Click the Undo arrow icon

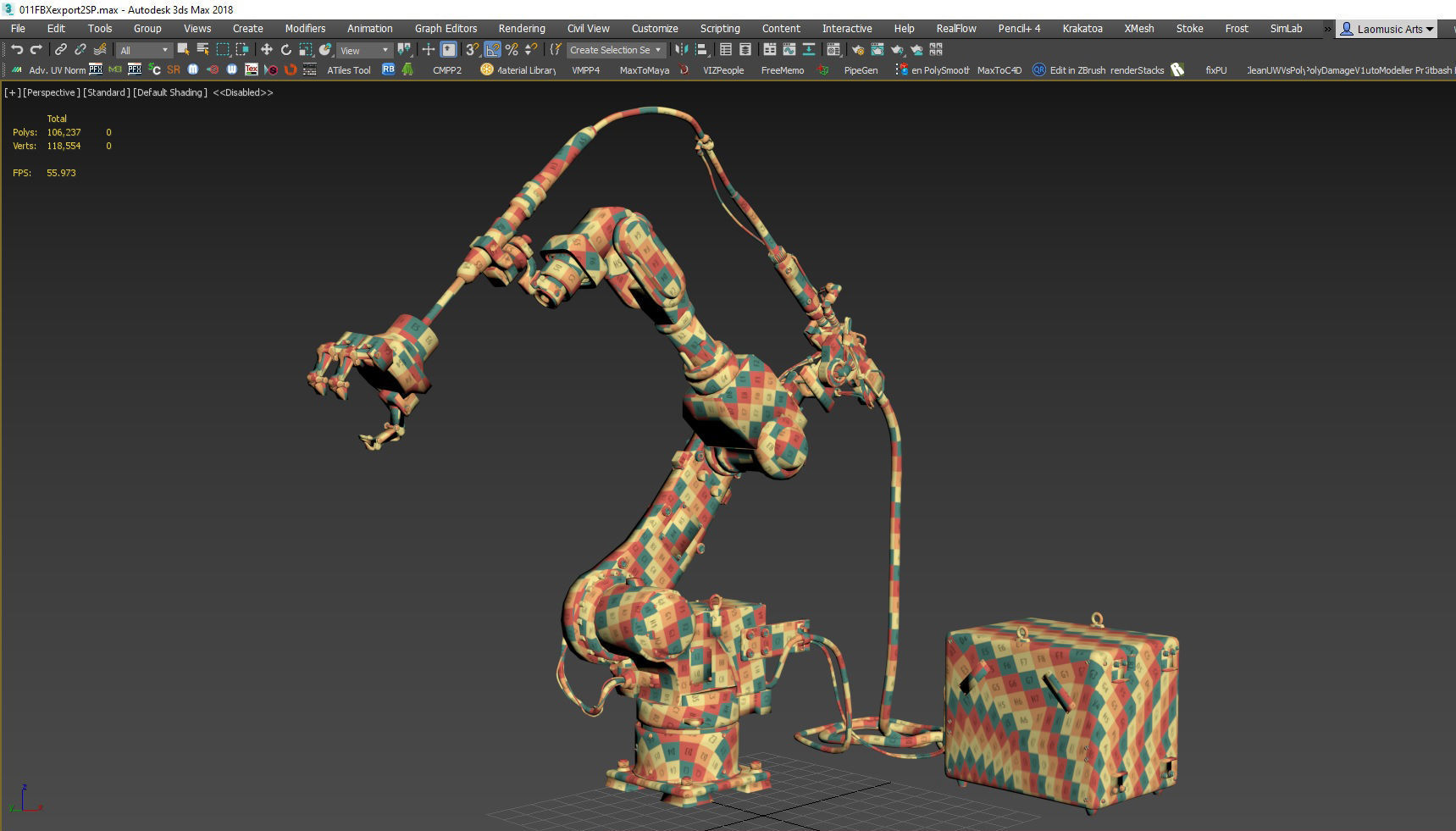17,50
